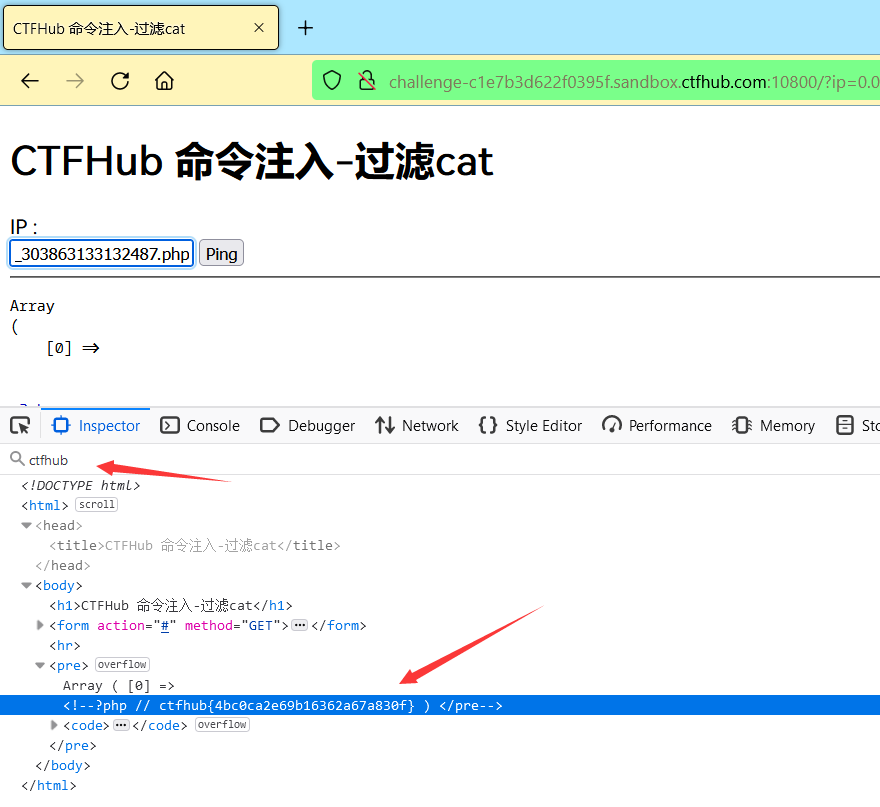This screenshot has width=880, height=807.
Task: Select the Array ( [0] => text node
Action: [119, 686]
